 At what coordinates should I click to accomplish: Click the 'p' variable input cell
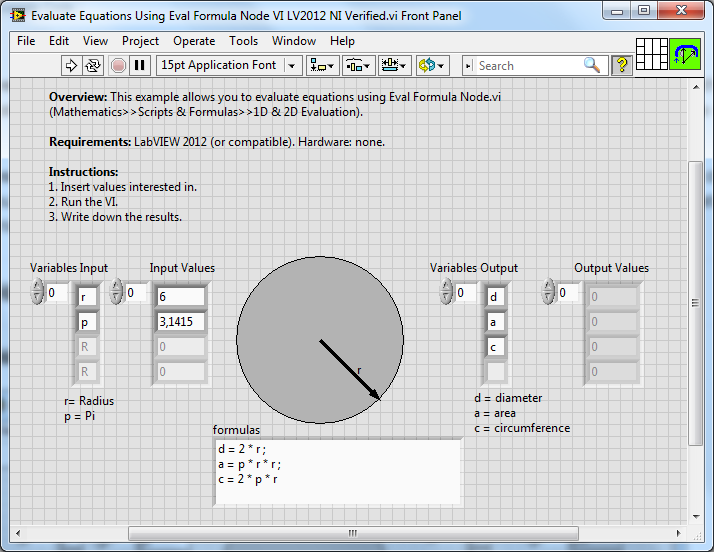(x=87, y=322)
